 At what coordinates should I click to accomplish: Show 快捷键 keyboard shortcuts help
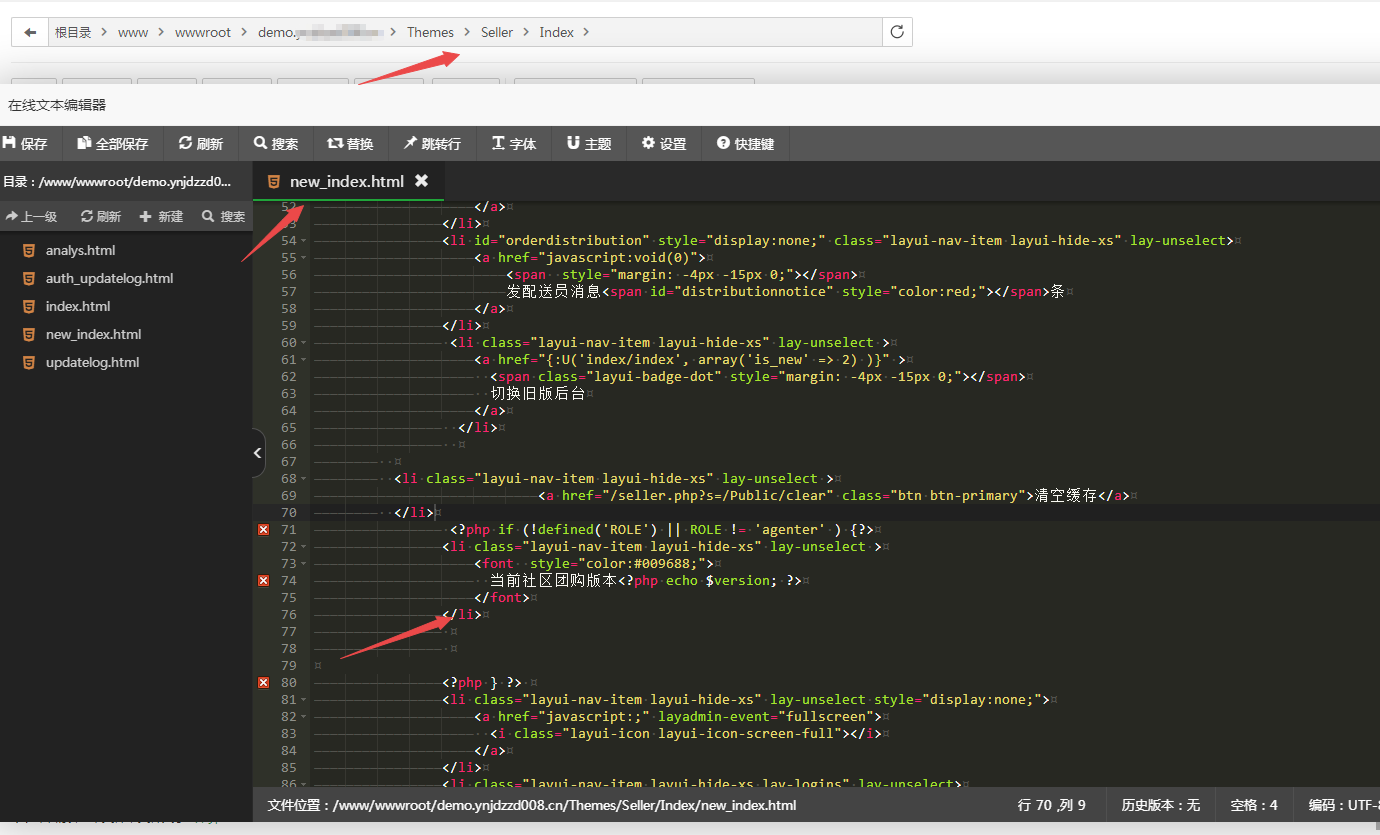click(745, 144)
